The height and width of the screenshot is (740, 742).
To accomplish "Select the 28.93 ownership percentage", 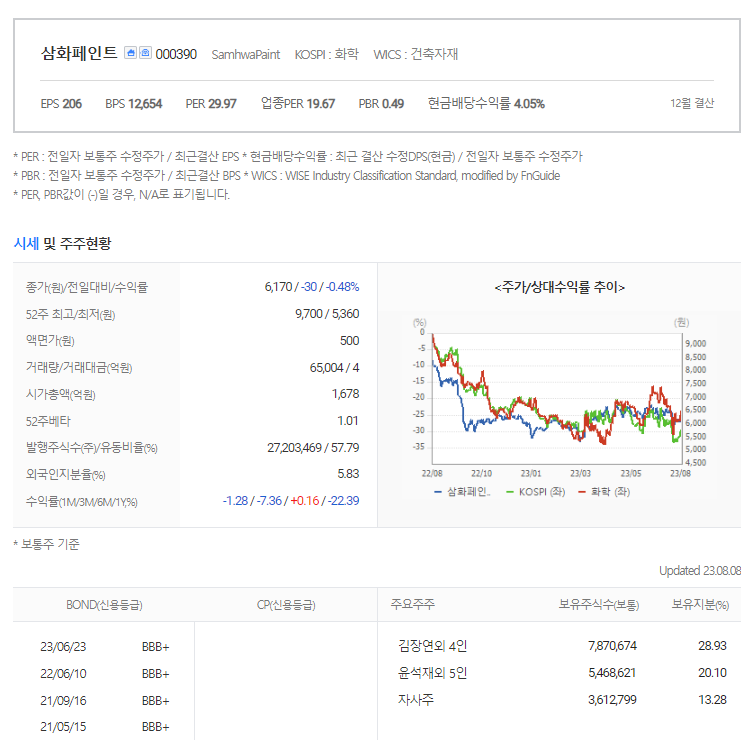I will click(x=712, y=646).
